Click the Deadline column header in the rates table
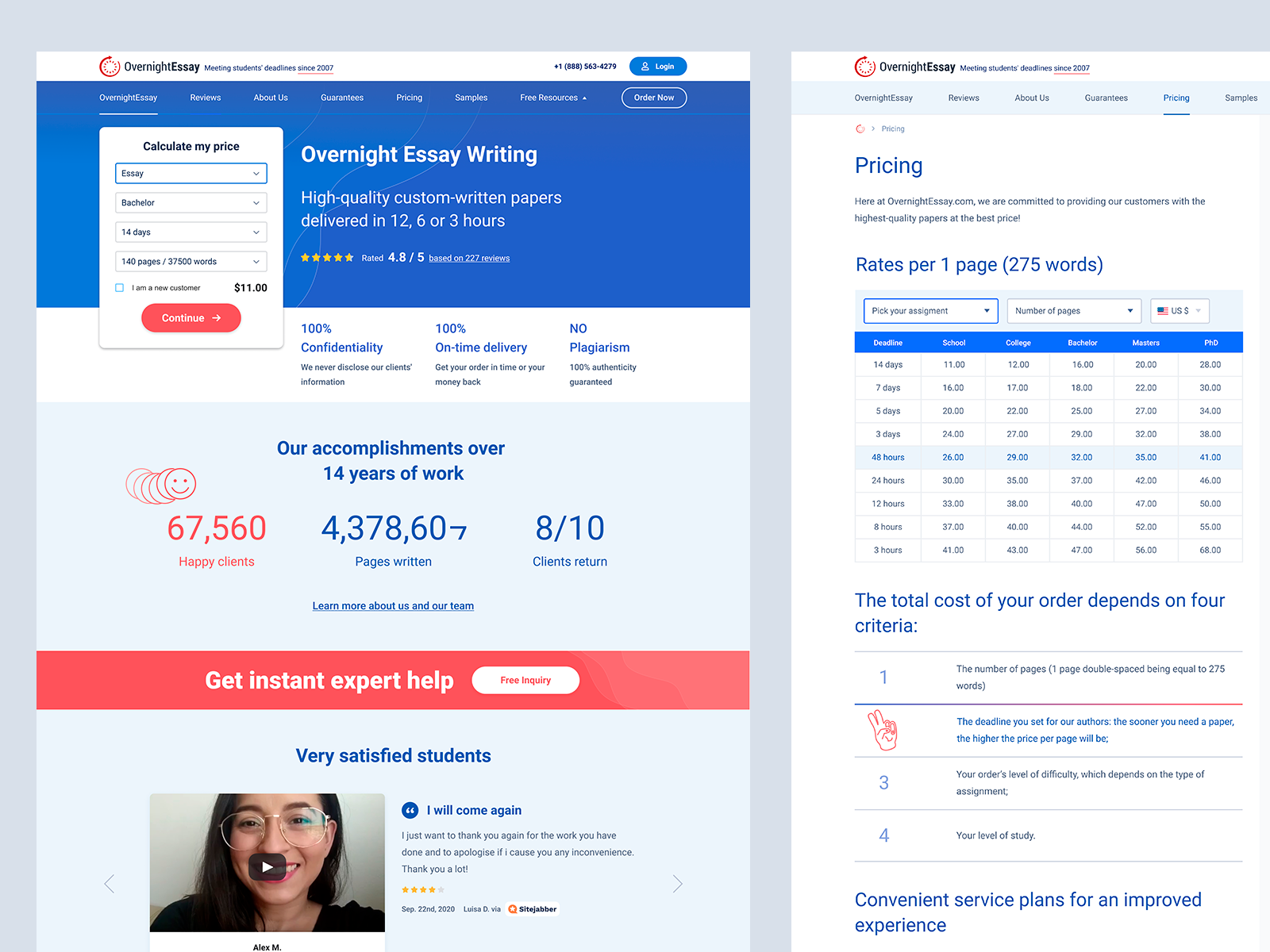 [888, 343]
